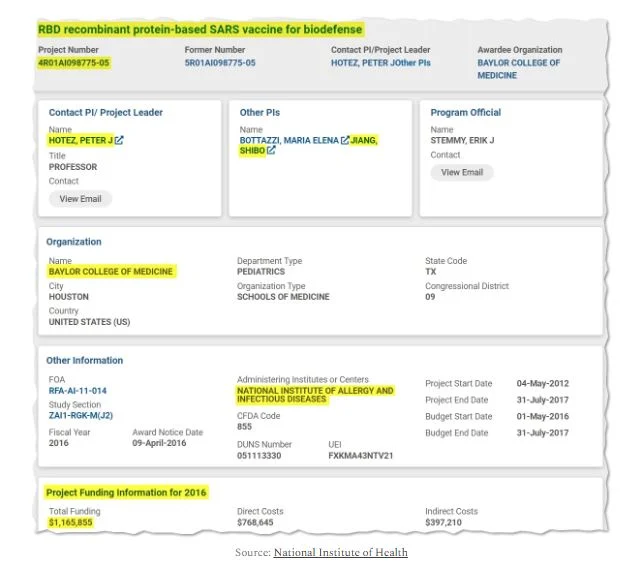Click View Email under Program Official
Viewport: 637px width, 578px height.
click(462, 173)
